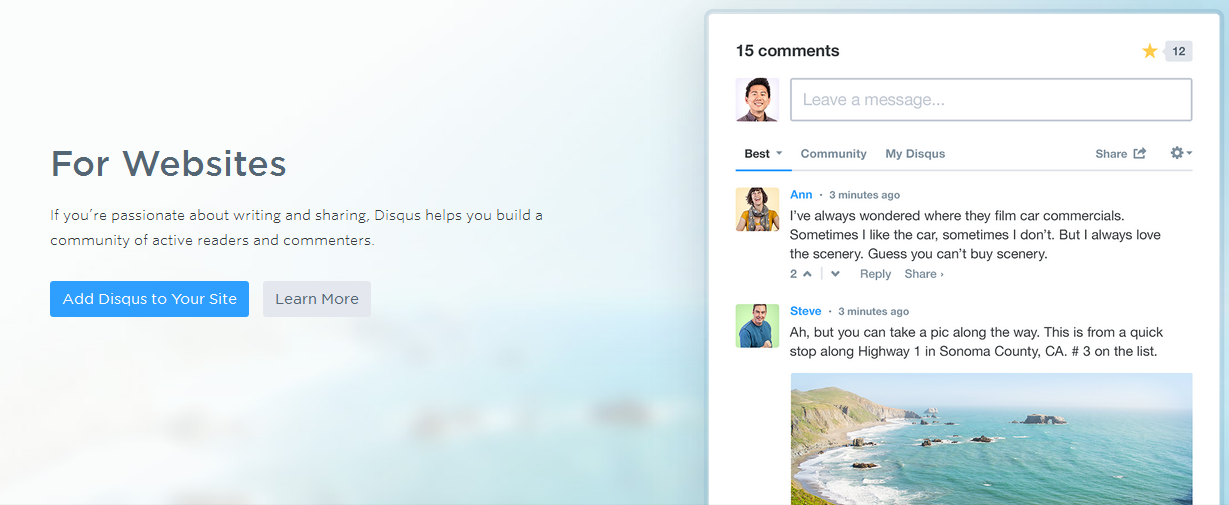Image resolution: width=1229 pixels, height=505 pixels.
Task: Upvote Ann's comment with the up arrow
Action: 807,274
